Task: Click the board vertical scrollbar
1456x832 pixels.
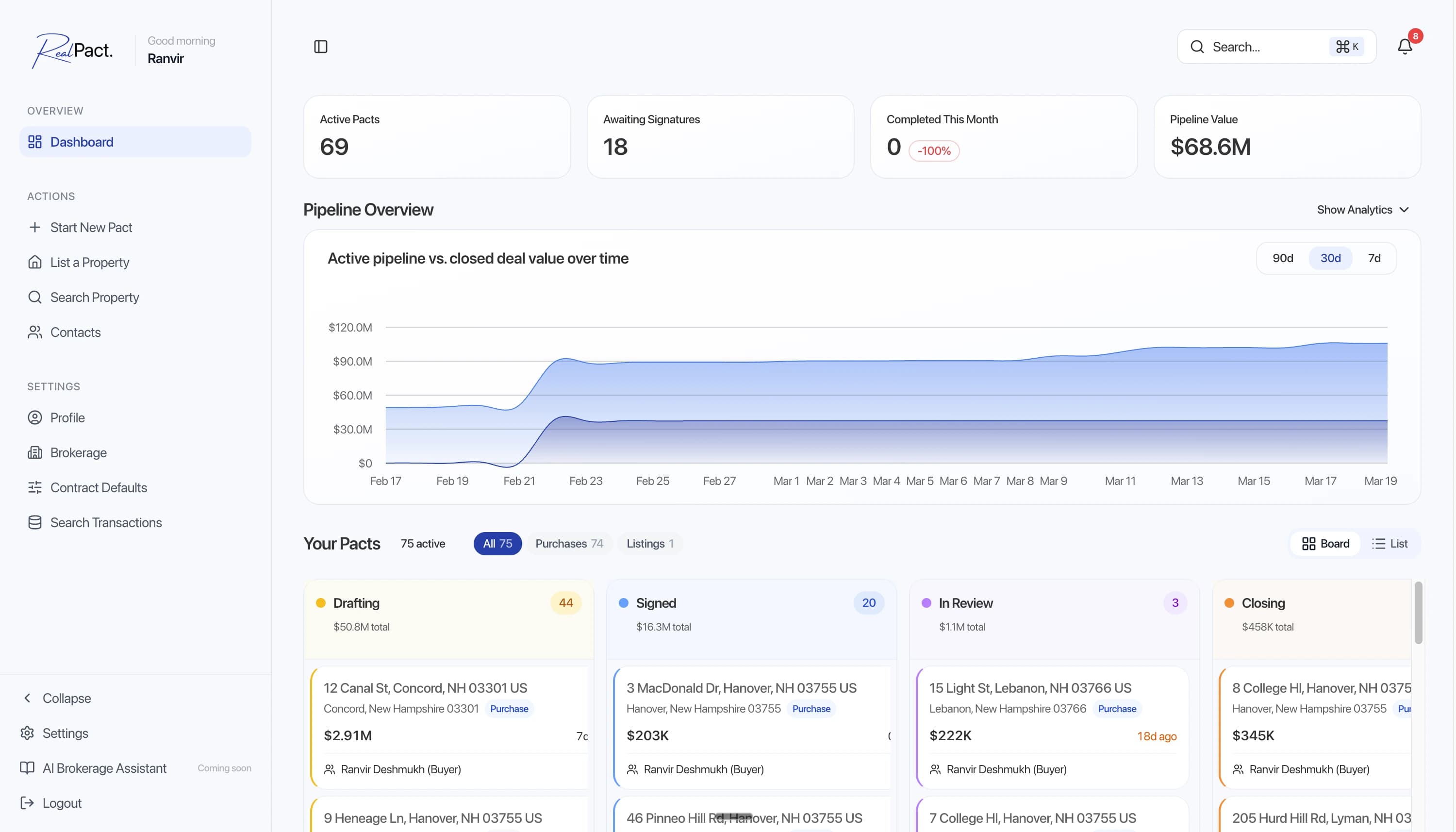Action: (x=1418, y=613)
